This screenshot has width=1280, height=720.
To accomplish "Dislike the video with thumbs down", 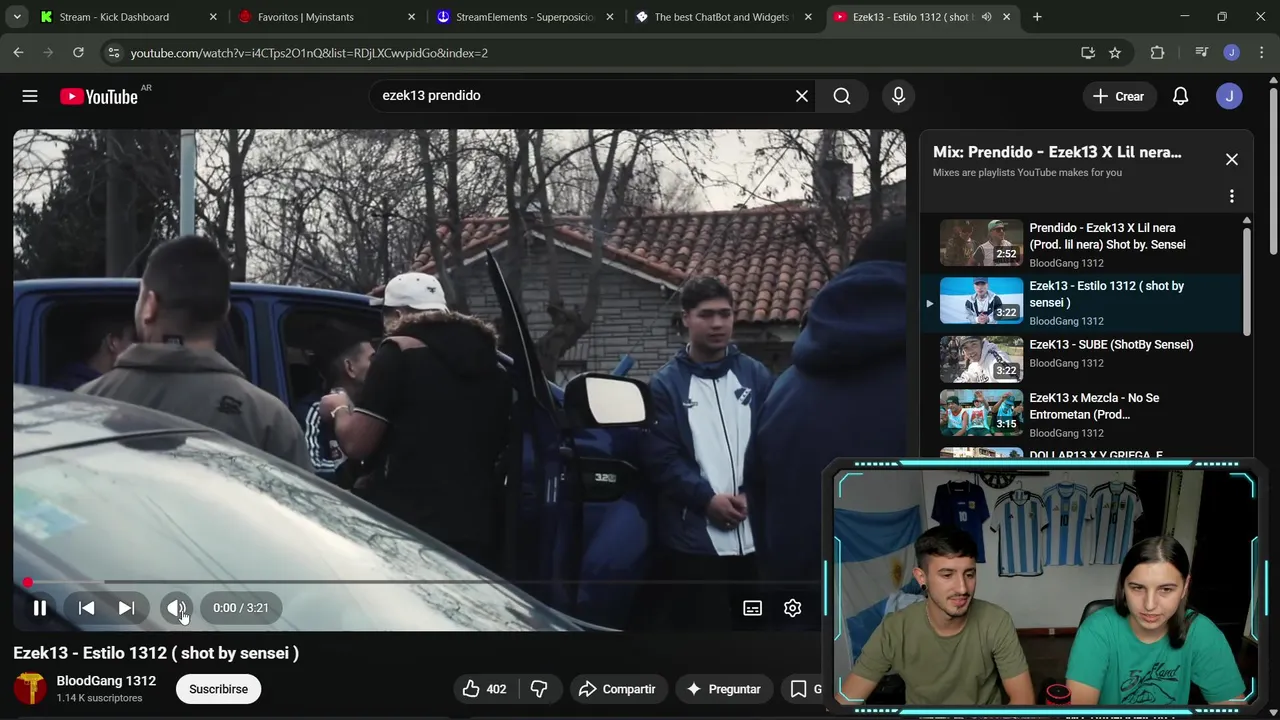I will [539, 689].
